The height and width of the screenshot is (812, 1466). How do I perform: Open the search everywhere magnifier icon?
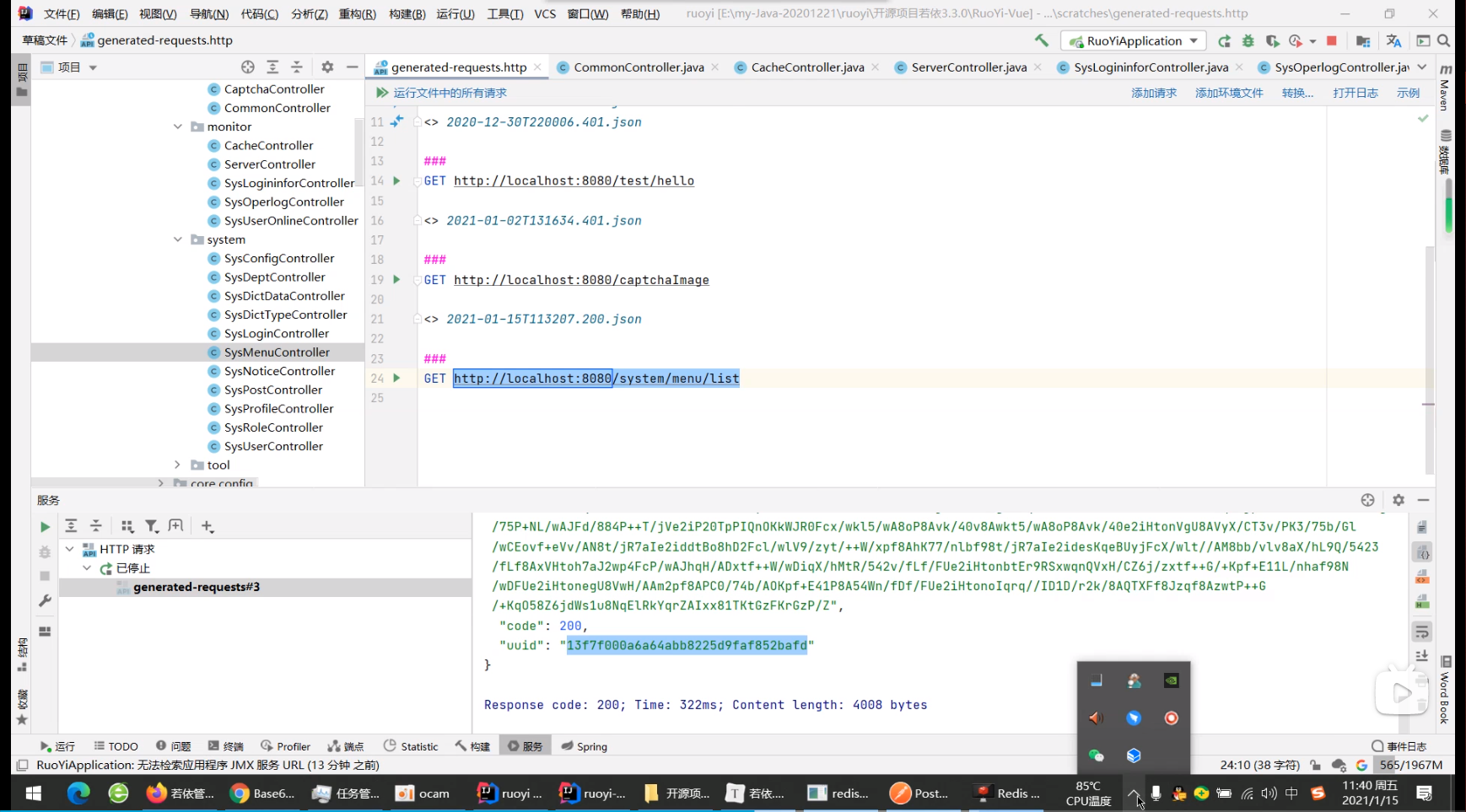[x=1444, y=40]
